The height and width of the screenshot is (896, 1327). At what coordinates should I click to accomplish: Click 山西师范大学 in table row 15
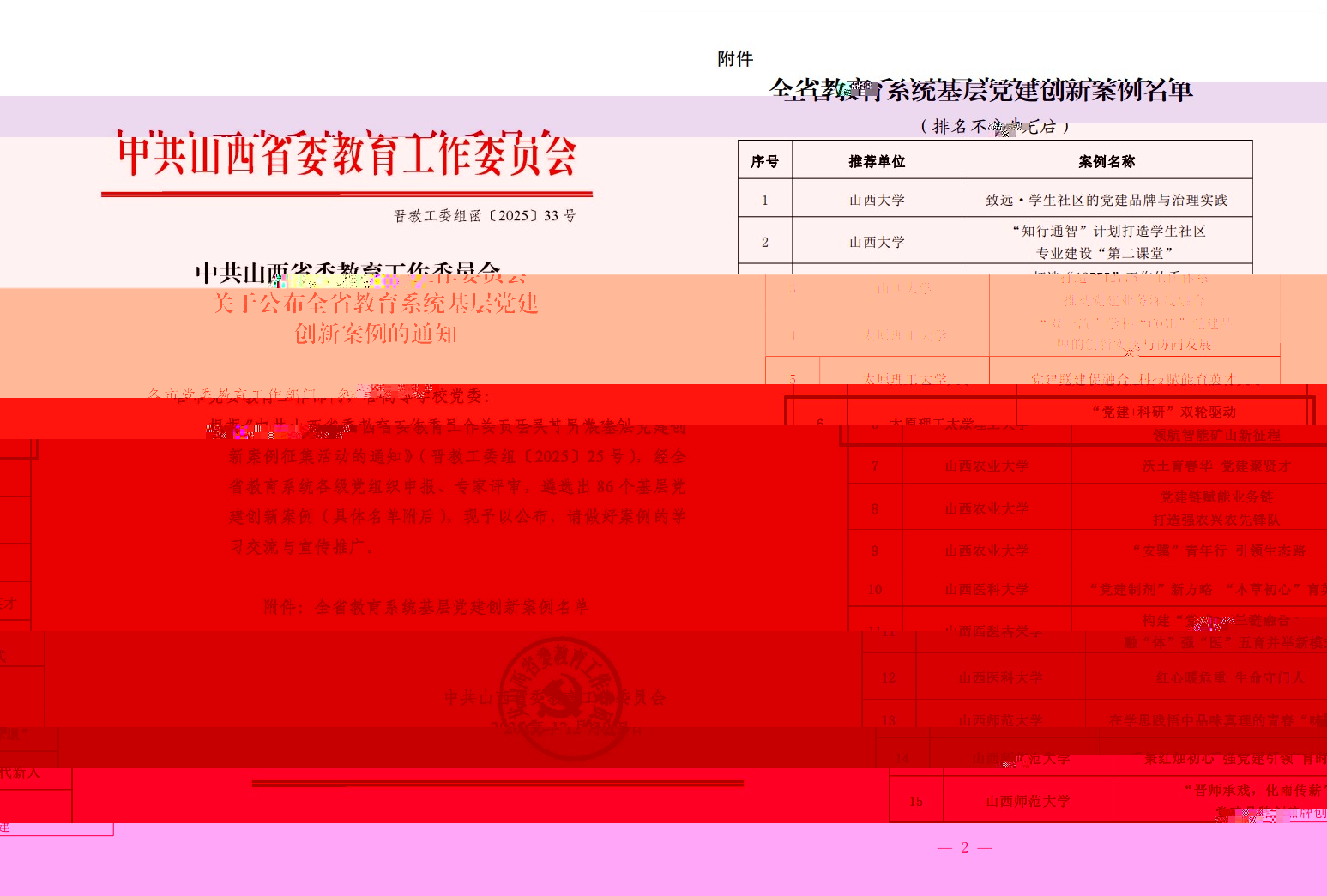(x=1028, y=802)
